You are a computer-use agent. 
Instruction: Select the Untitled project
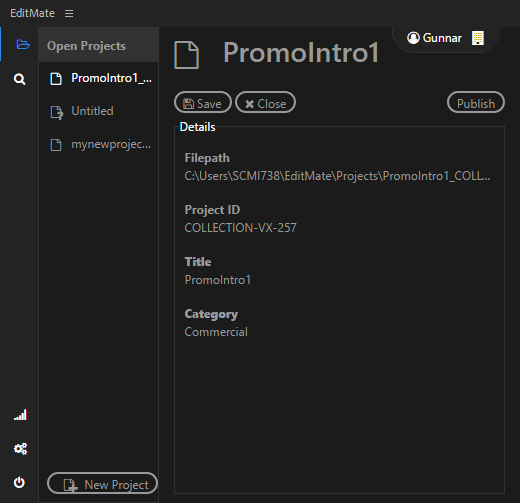[99, 111]
